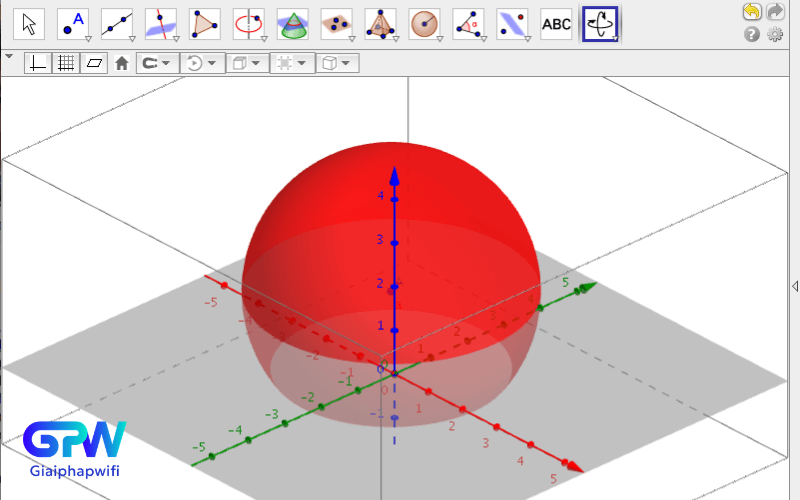Screen dimensions: 800x500
Task: Select the Line through two points tool
Action: tap(117, 24)
